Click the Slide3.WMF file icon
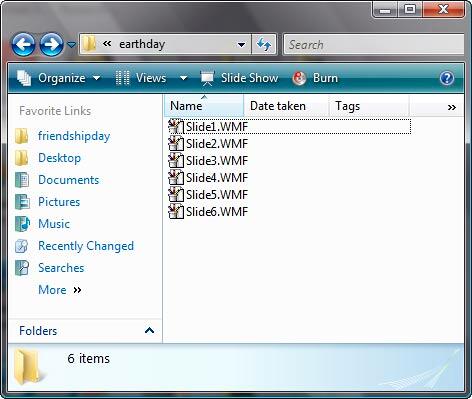 point(176,161)
